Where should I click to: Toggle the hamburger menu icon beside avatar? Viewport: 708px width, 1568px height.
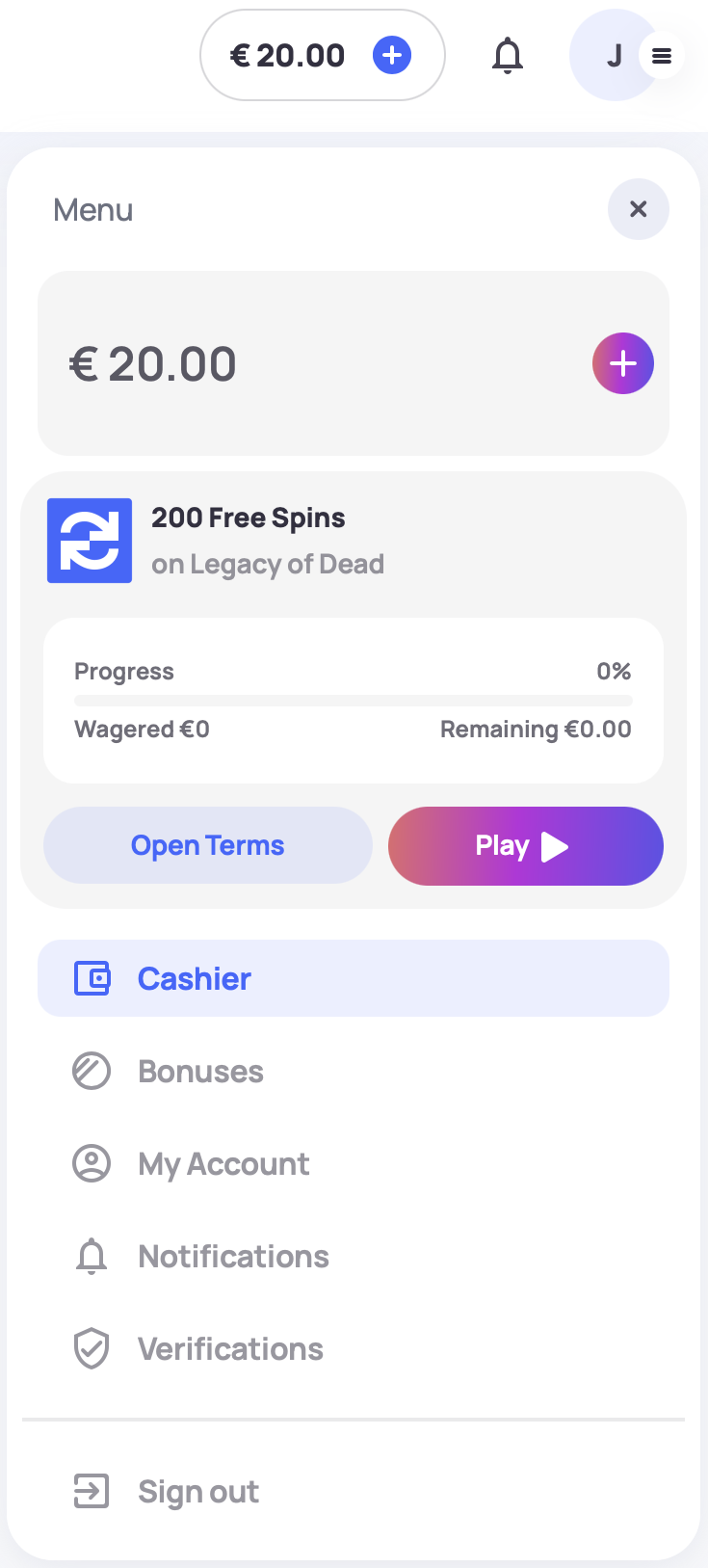(x=662, y=56)
